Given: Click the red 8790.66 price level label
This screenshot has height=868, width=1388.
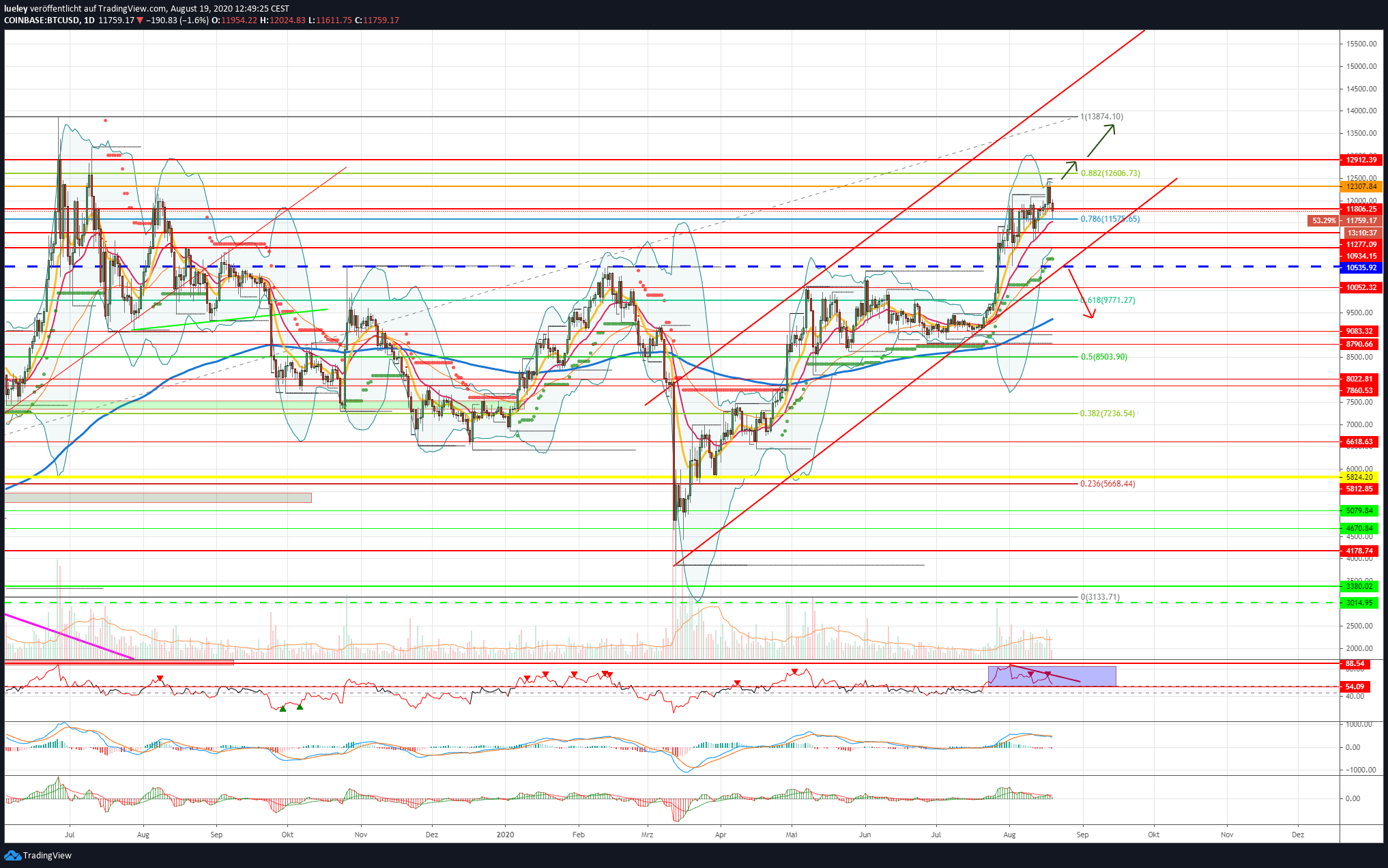Looking at the screenshot, I should (1359, 344).
